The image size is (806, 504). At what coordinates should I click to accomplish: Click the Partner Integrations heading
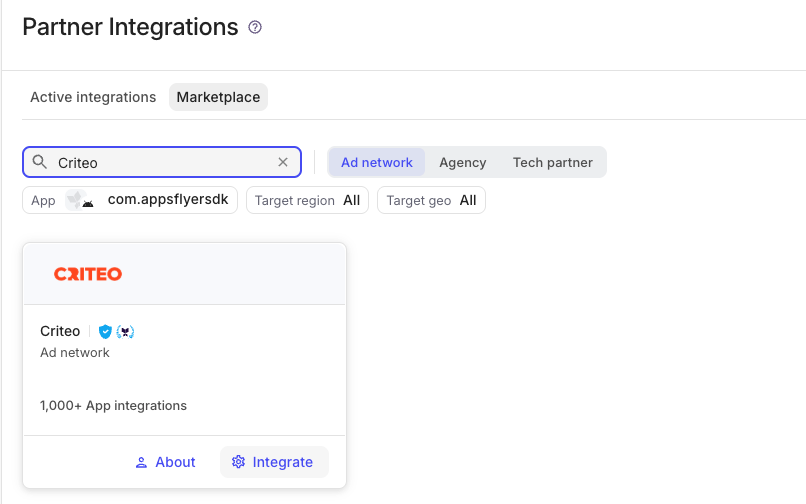click(x=131, y=27)
